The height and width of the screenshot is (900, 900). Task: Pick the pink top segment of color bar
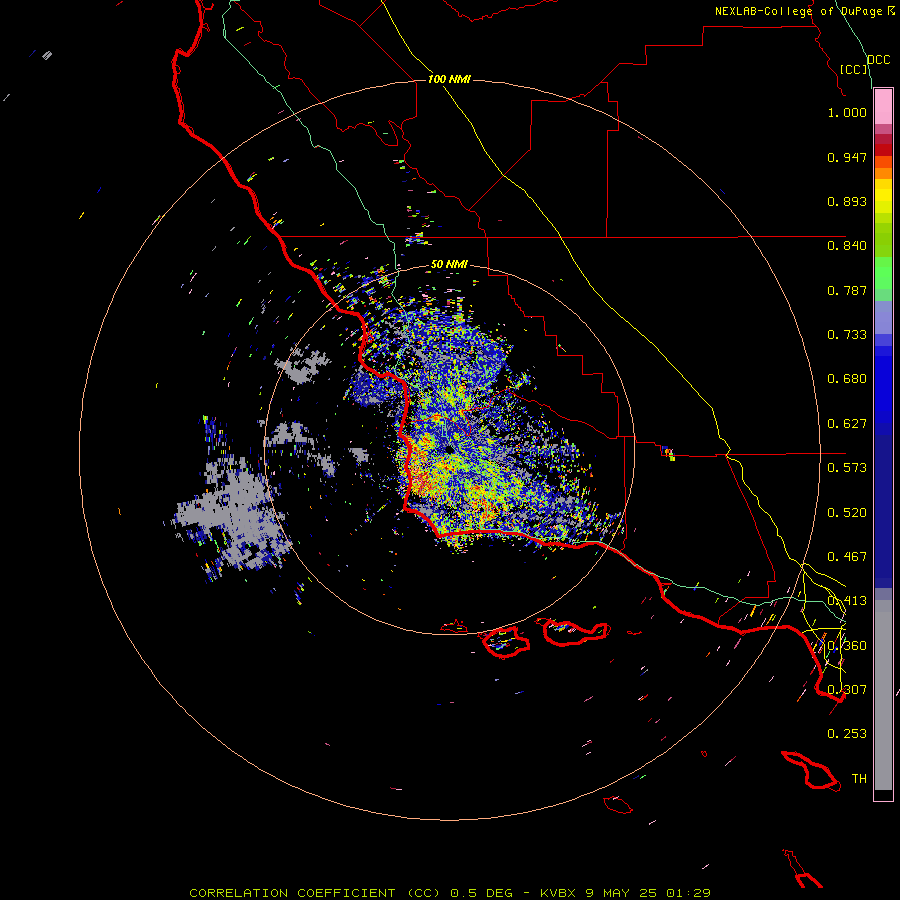[x=883, y=107]
